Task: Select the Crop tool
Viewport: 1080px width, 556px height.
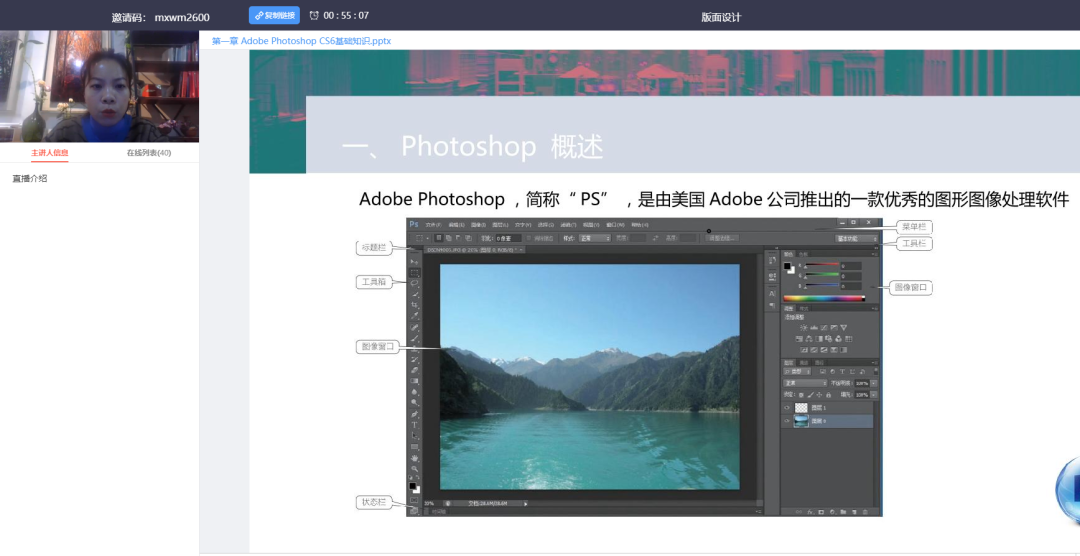Action: pyautogui.click(x=414, y=305)
